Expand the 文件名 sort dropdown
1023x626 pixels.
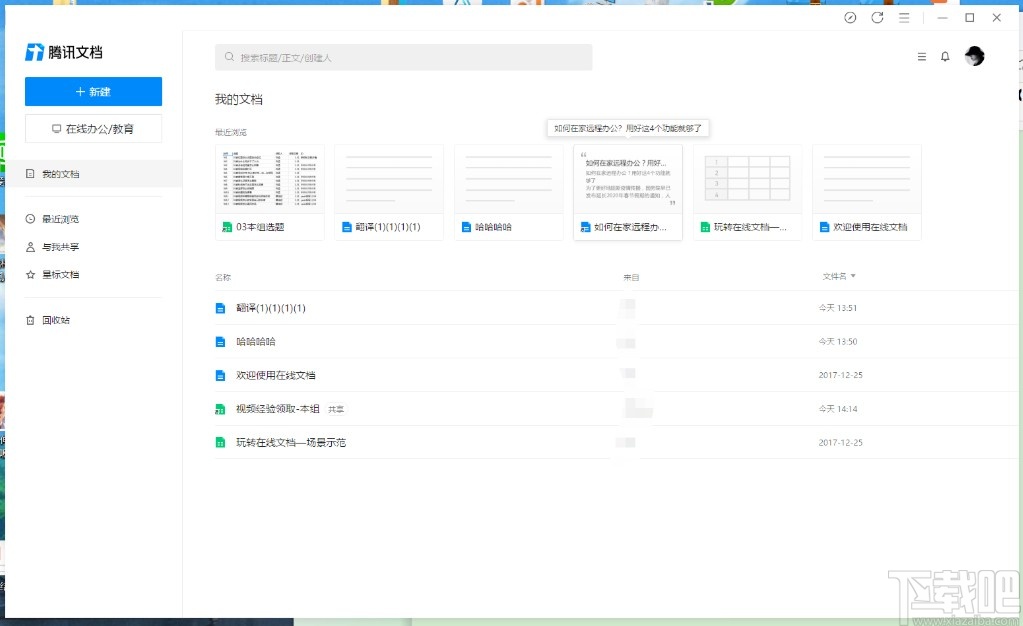[x=838, y=276]
